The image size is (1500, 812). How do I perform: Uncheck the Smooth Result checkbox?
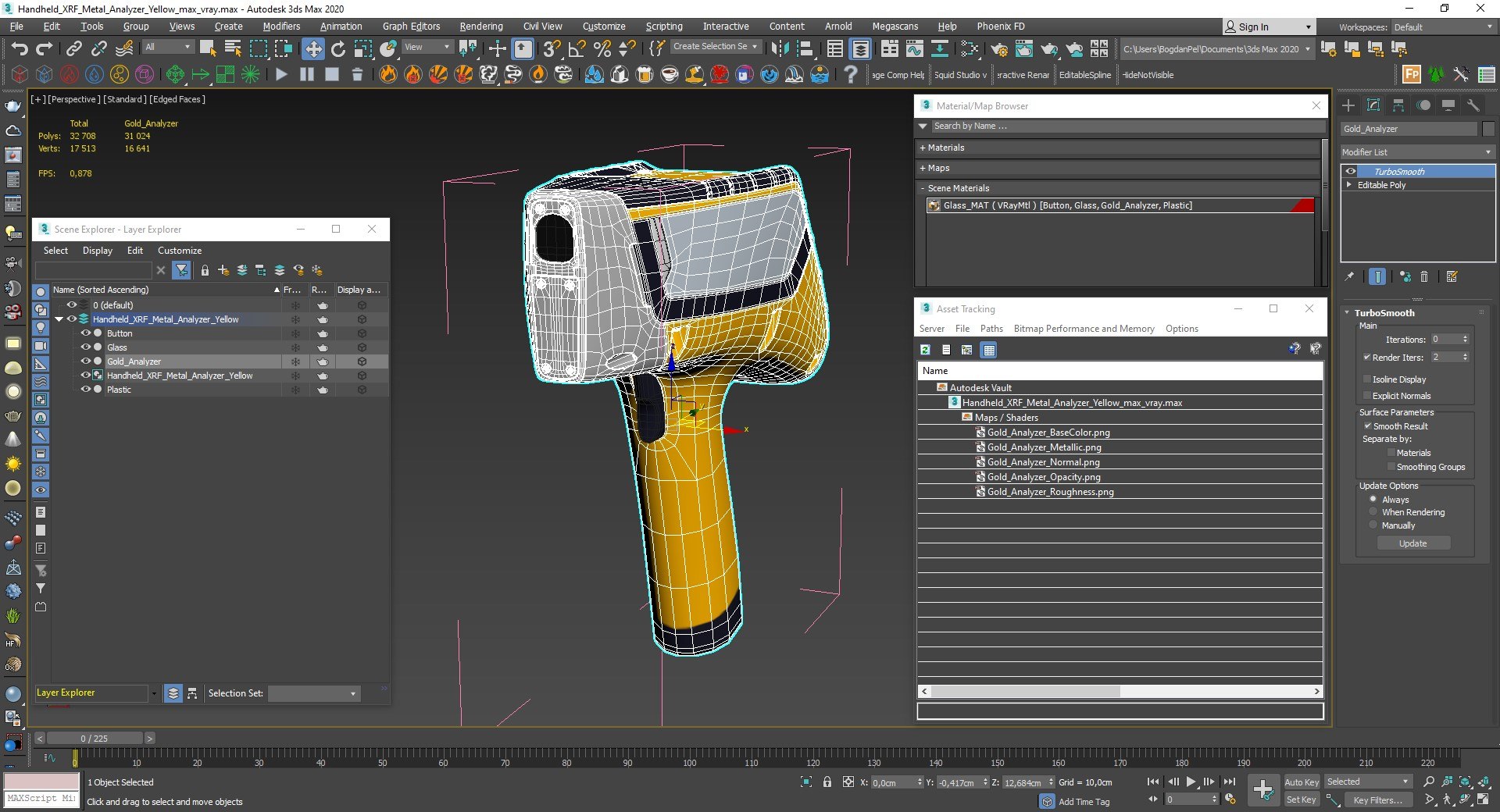(1367, 426)
